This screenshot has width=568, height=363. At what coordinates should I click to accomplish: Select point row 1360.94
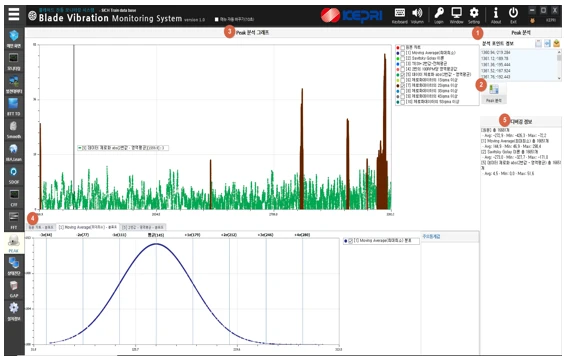click(496, 53)
